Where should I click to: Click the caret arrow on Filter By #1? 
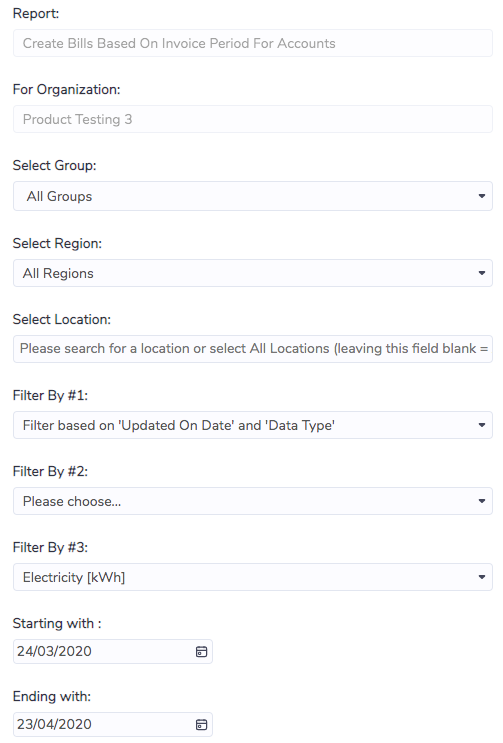tap(482, 425)
